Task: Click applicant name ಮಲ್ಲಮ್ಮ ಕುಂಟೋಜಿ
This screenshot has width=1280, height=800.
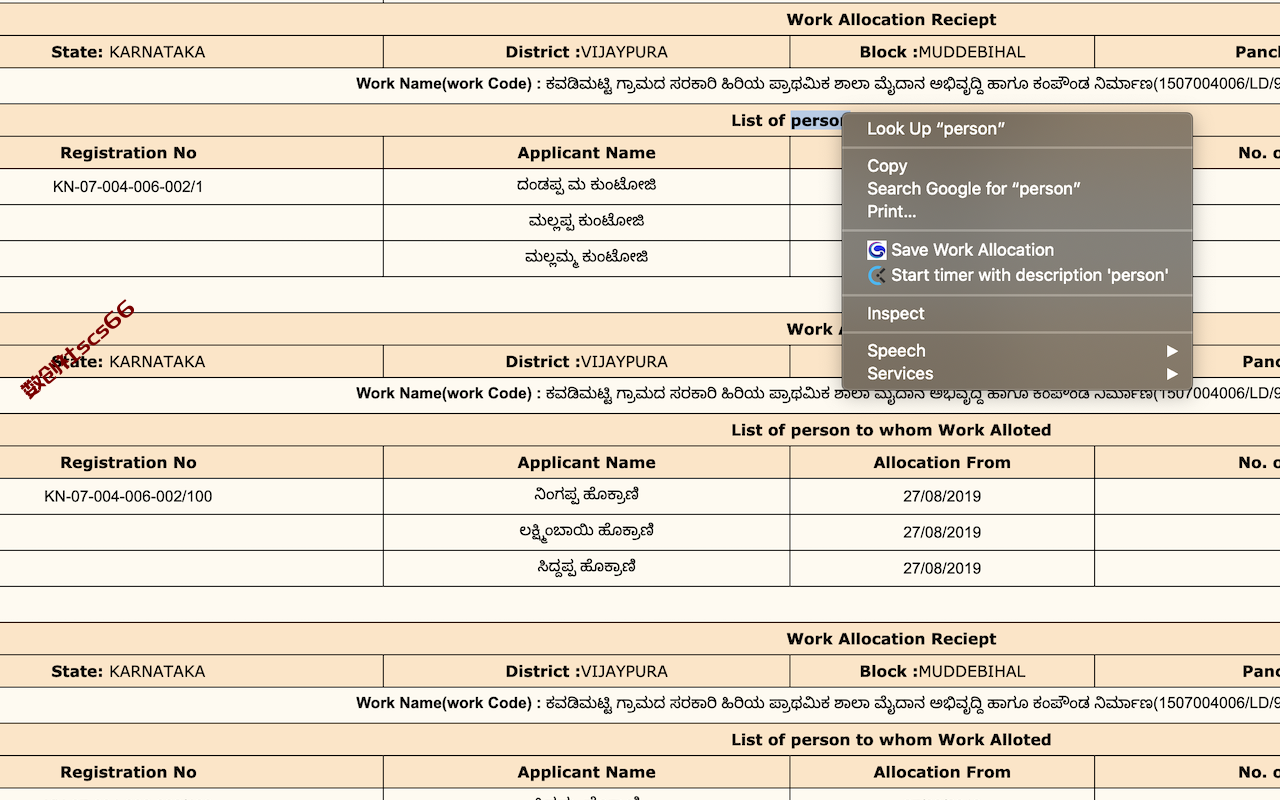Action: tap(587, 258)
